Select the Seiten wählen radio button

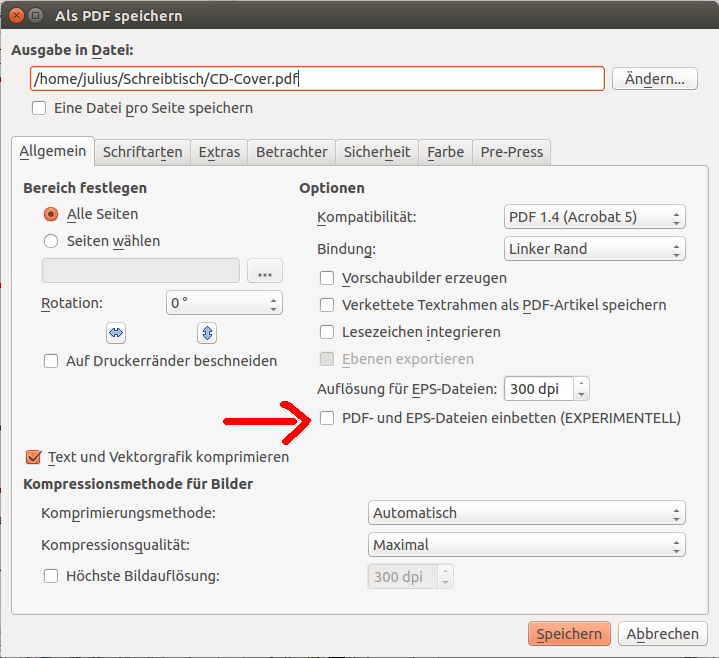(51, 241)
